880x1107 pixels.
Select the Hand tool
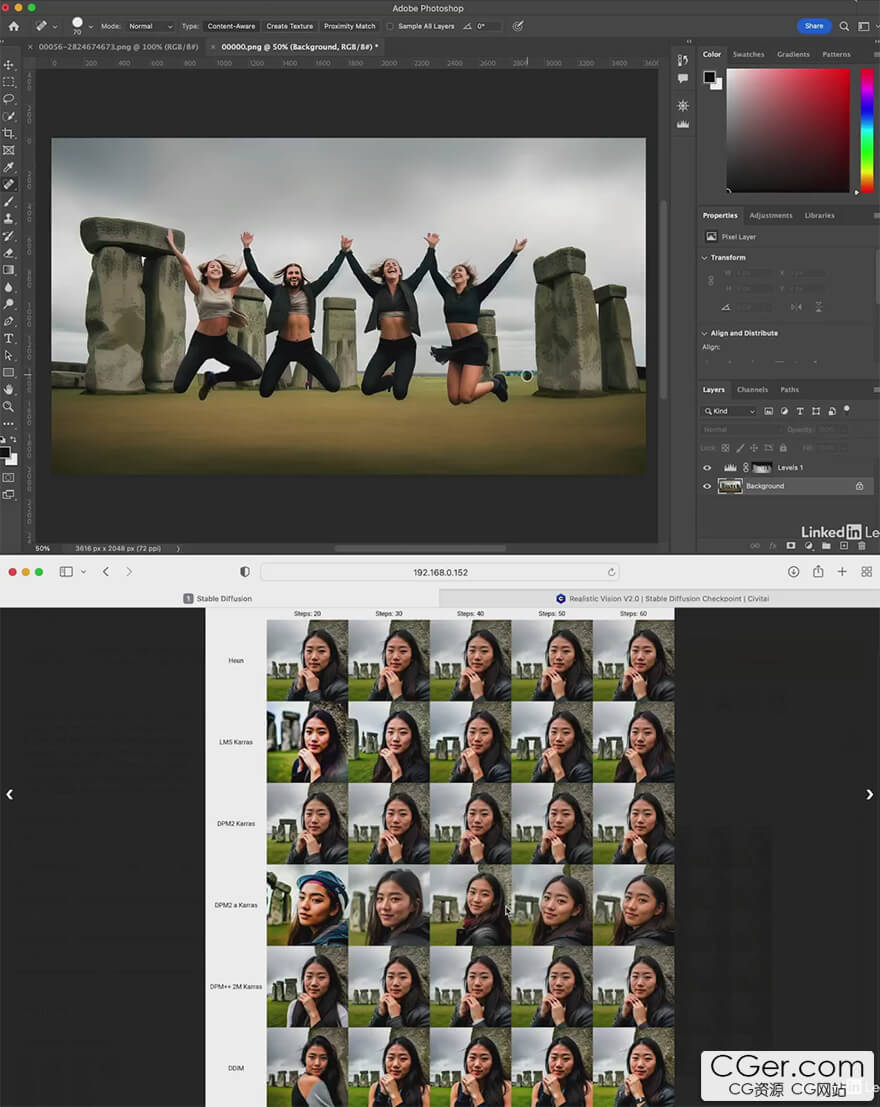click(x=8, y=390)
